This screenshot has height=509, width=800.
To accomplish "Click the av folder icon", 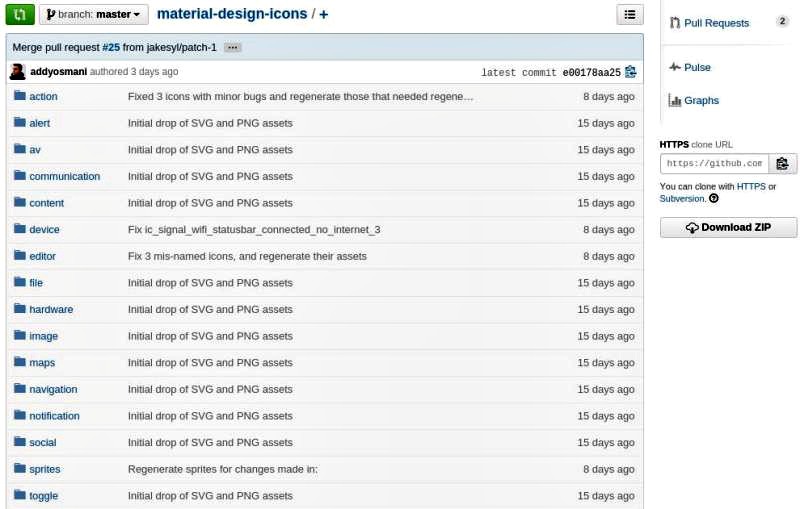I will pos(20,148).
